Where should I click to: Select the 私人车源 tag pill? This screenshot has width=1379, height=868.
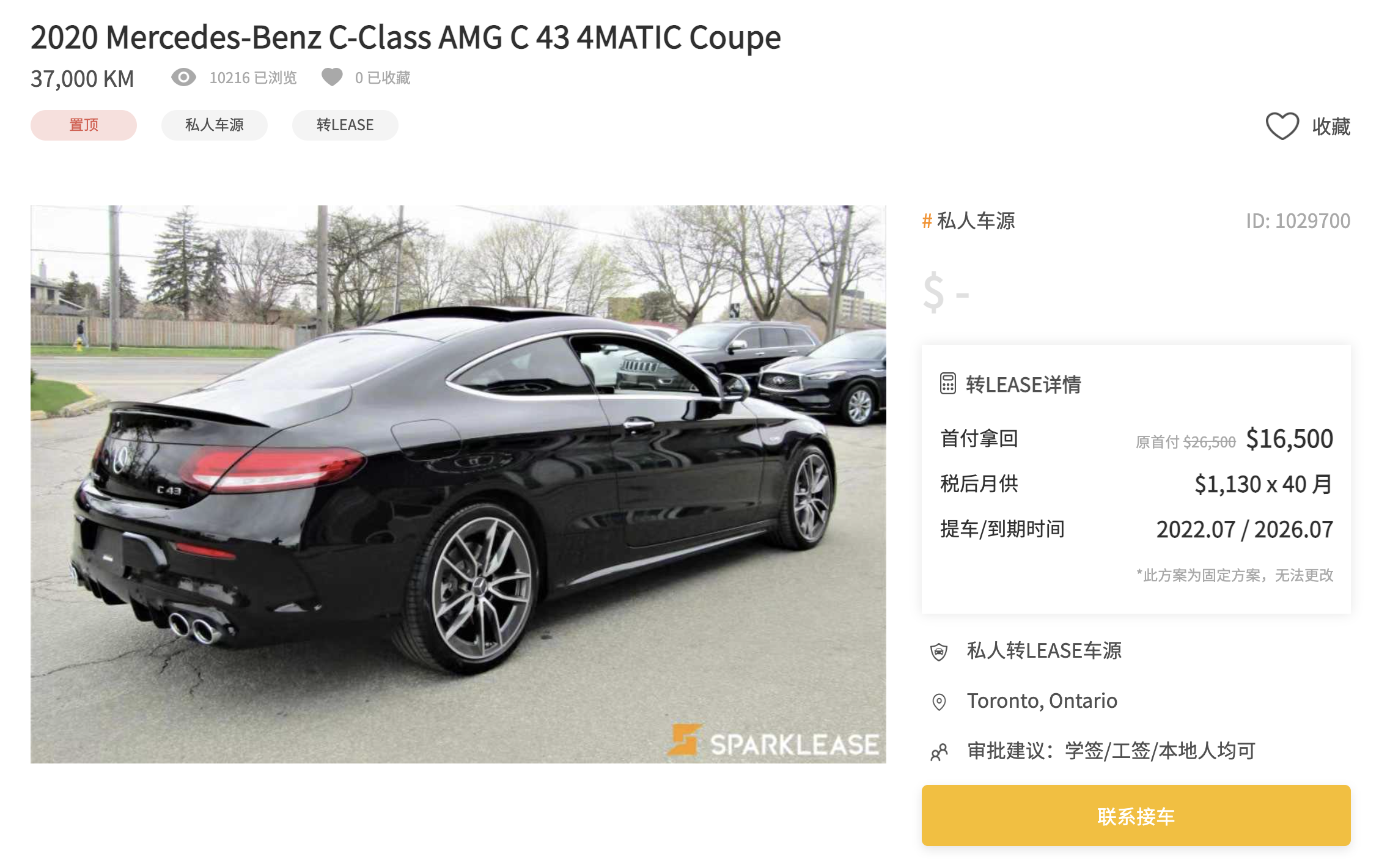[x=215, y=125]
